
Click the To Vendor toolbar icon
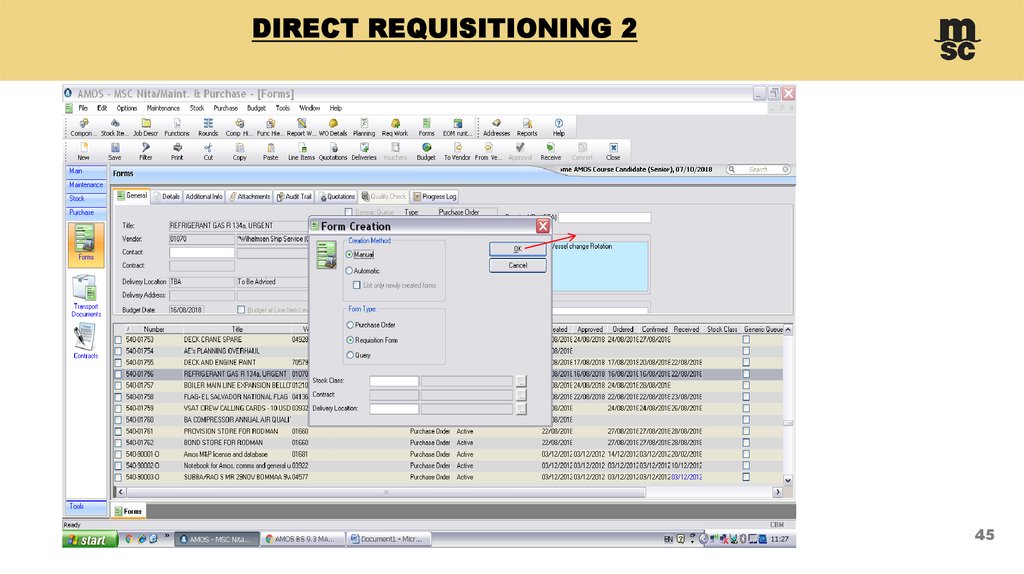pos(457,151)
